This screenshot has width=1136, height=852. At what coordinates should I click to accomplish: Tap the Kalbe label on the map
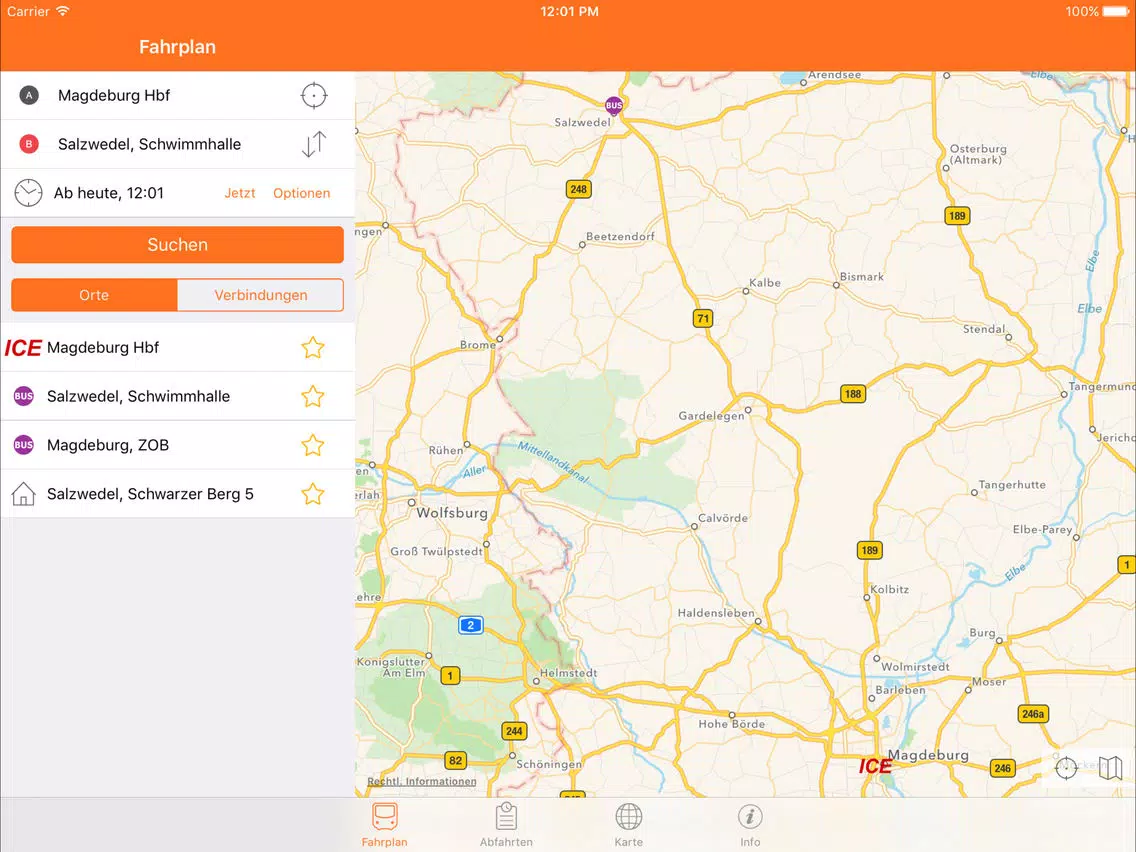click(765, 283)
